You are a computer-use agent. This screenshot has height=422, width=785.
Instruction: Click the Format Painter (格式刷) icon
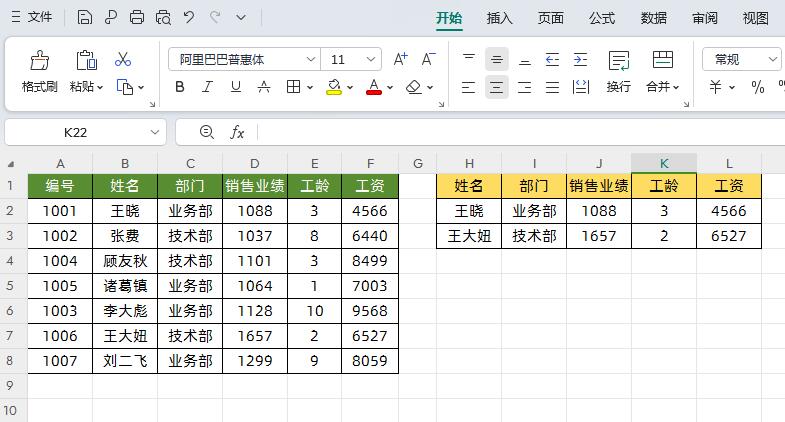(x=39, y=61)
